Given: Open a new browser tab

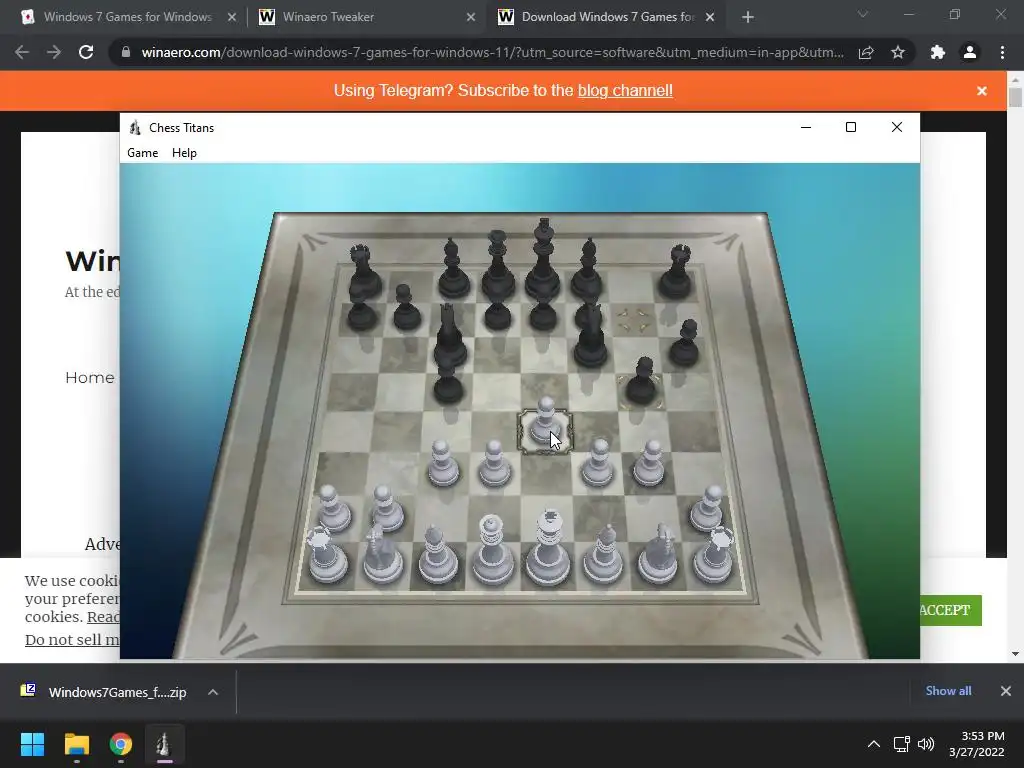Looking at the screenshot, I should click(x=748, y=18).
